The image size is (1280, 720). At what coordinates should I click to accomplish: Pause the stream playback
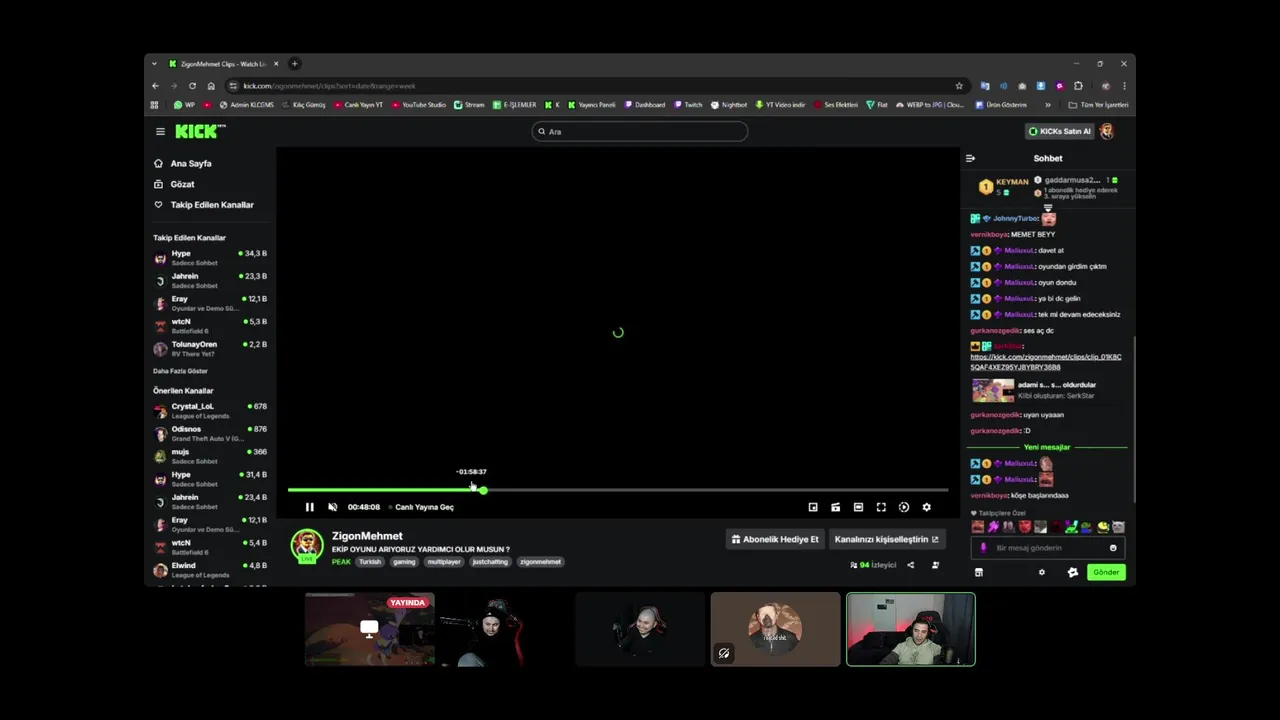click(x=309, y=507)
